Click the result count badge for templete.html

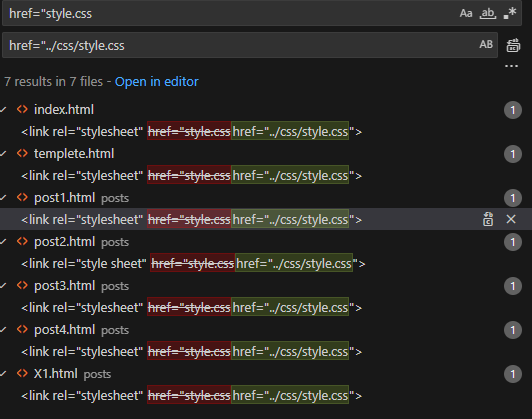coord(513,154)
